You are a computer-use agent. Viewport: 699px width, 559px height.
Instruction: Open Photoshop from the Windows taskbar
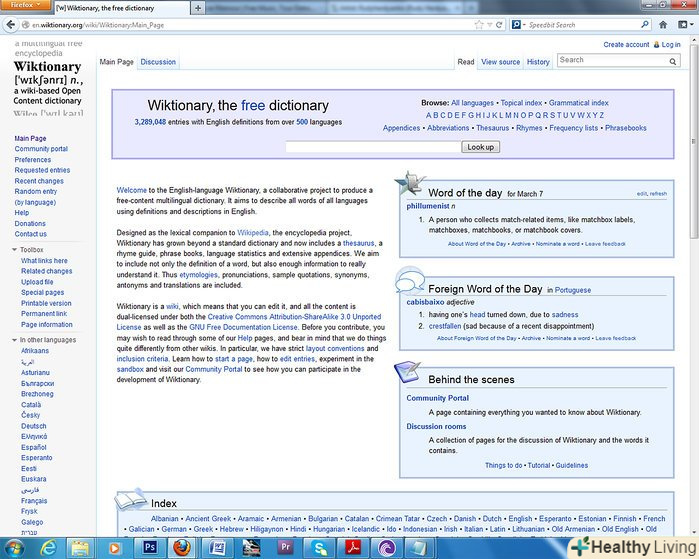click(150, 547)
